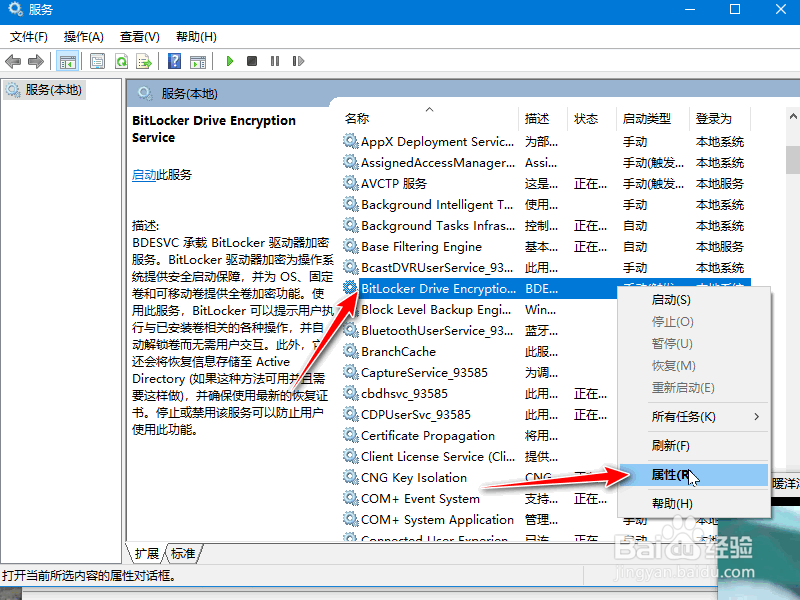Image resolution: width=800 pixels, height=600 pixels.
Task: Sort by the 启动类型 column header
Action: (x=653, y=119)
